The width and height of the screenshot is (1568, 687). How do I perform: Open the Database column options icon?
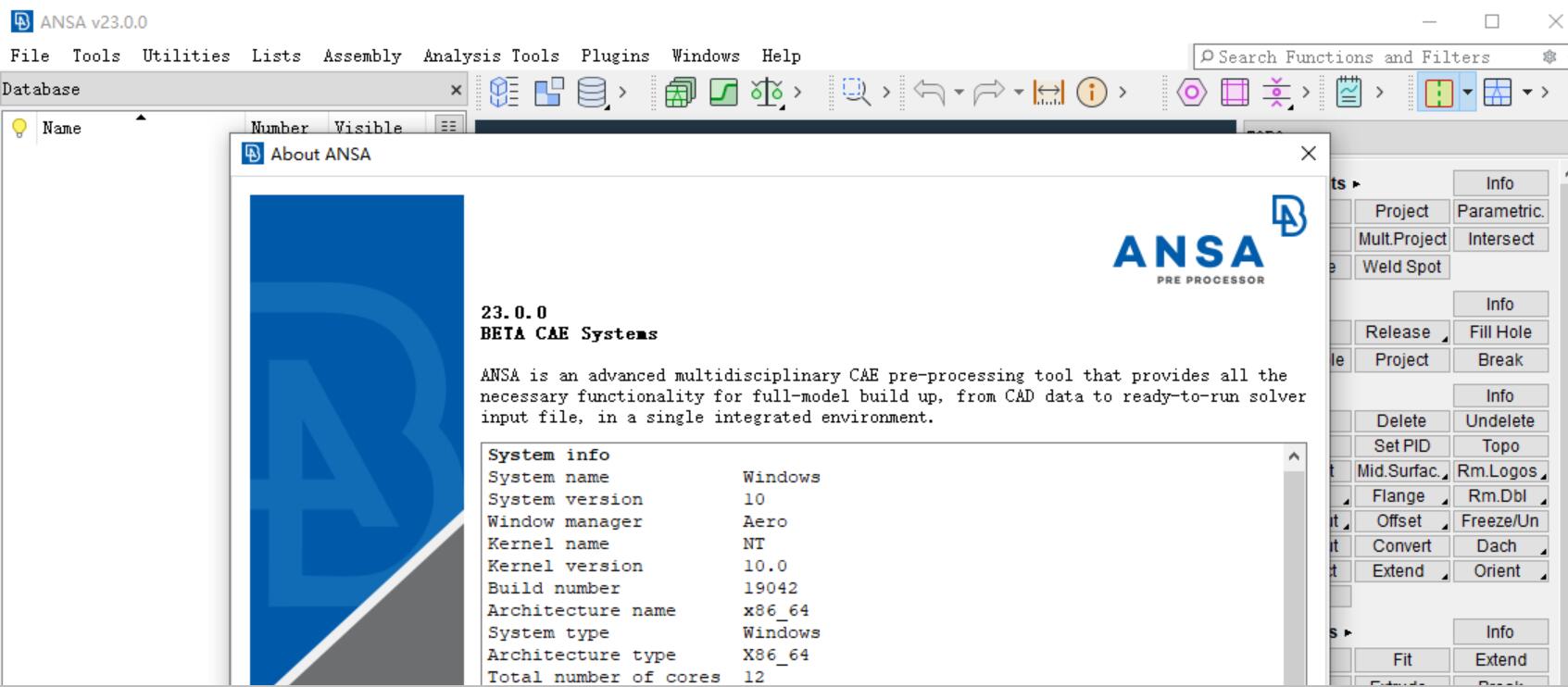448,126
